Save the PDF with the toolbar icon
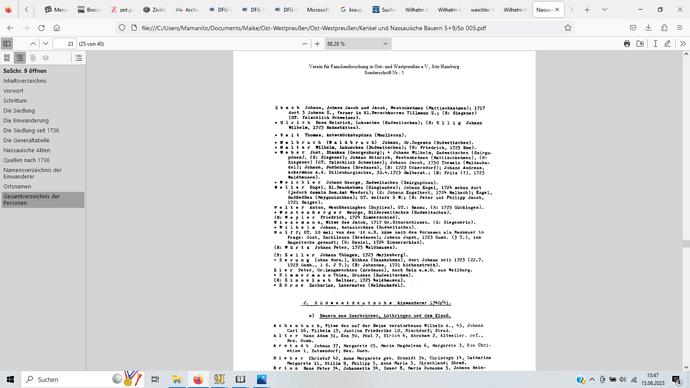The width and height of the screenshot is (690, 388). click(640, 44)
